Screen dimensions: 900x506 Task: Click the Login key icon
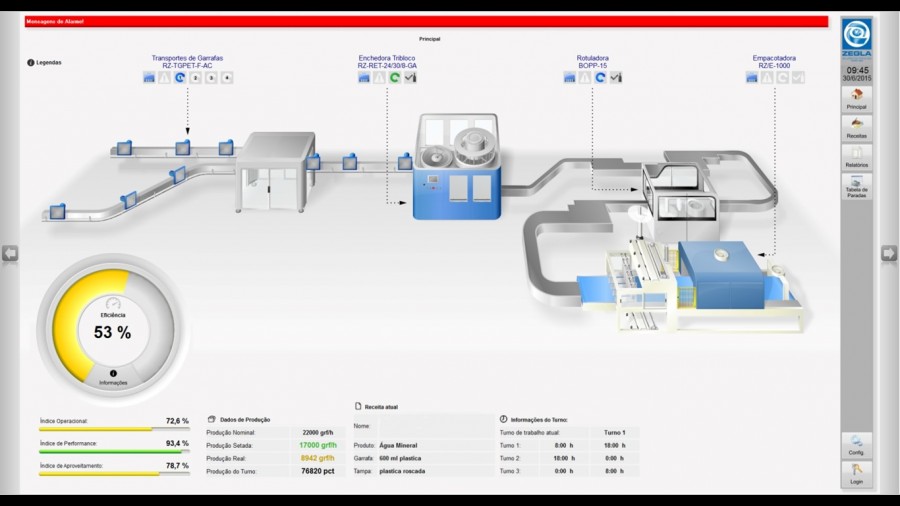(856, 474)
